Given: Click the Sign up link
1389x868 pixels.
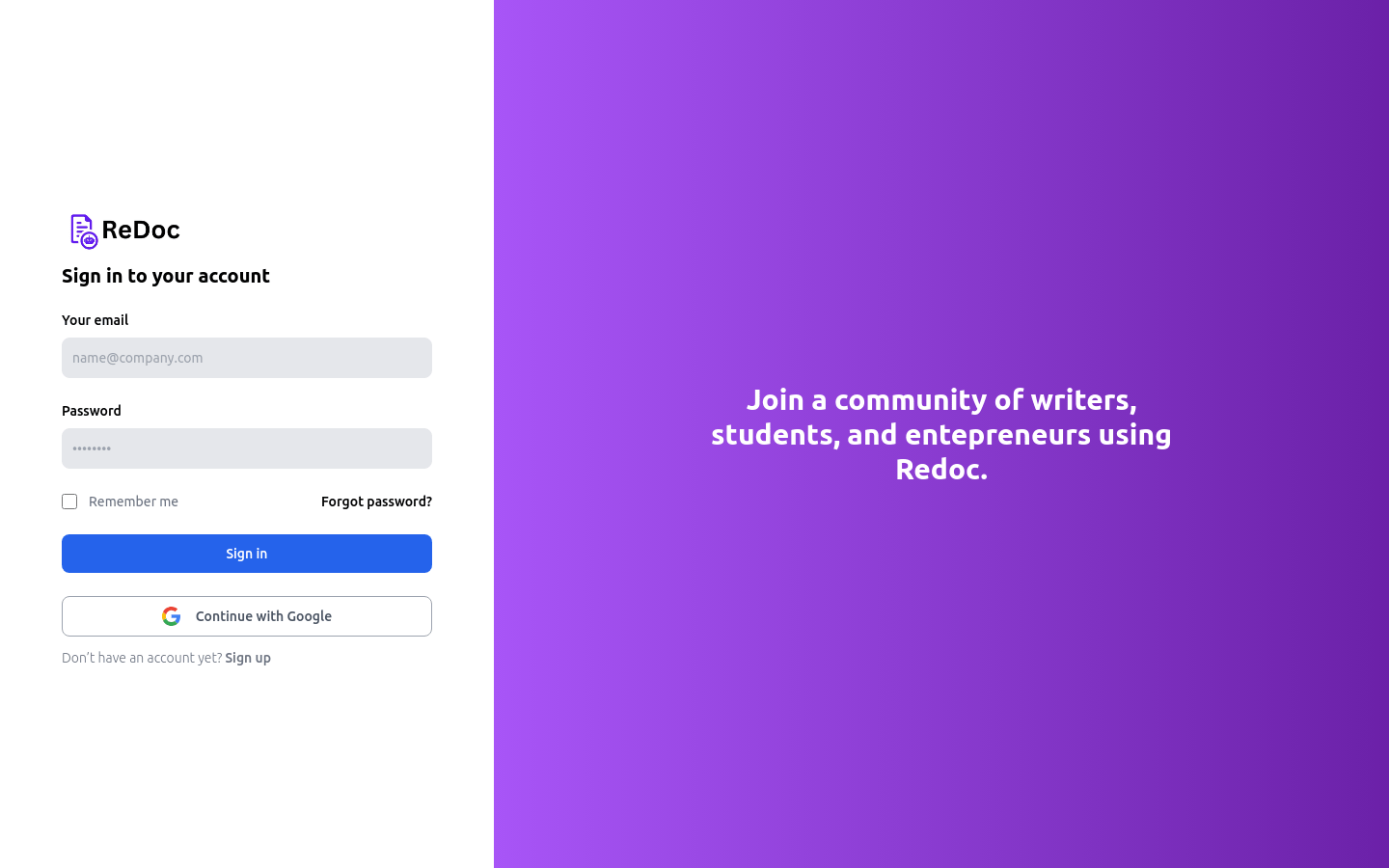Looking at the screenshot, I should tap(248, 658).
